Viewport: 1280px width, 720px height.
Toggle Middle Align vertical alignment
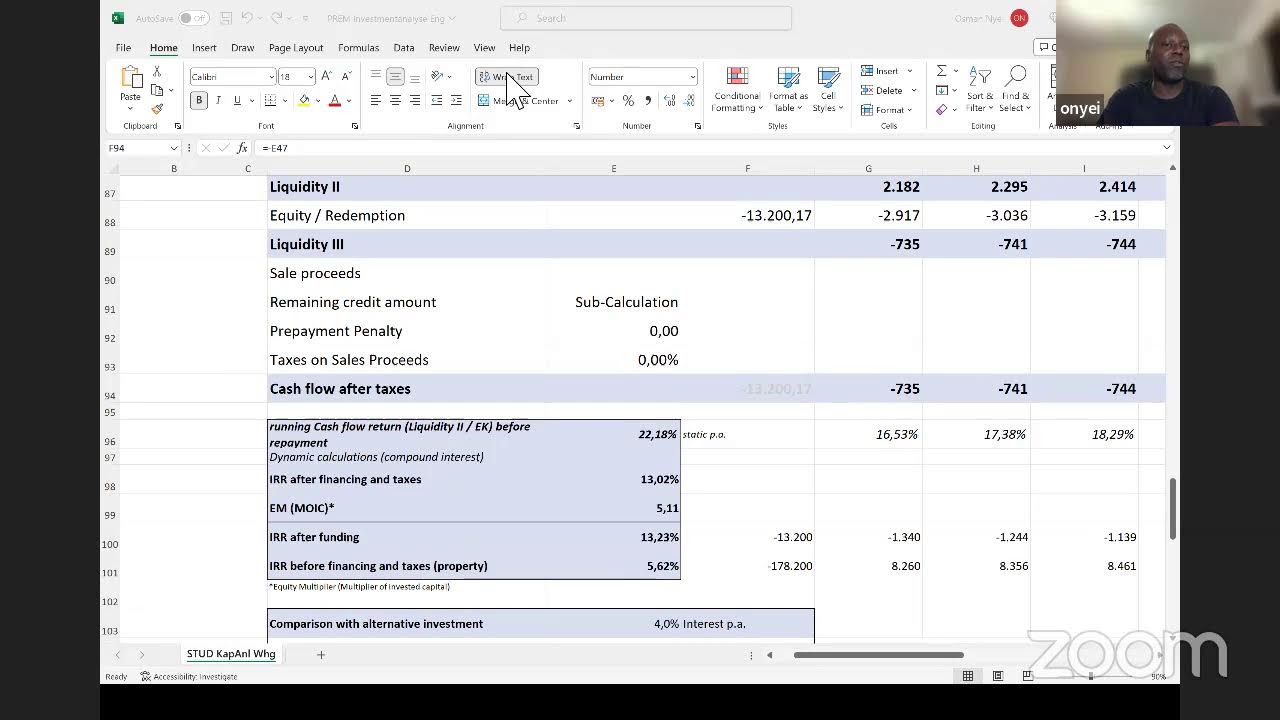[x=395, y=77]
